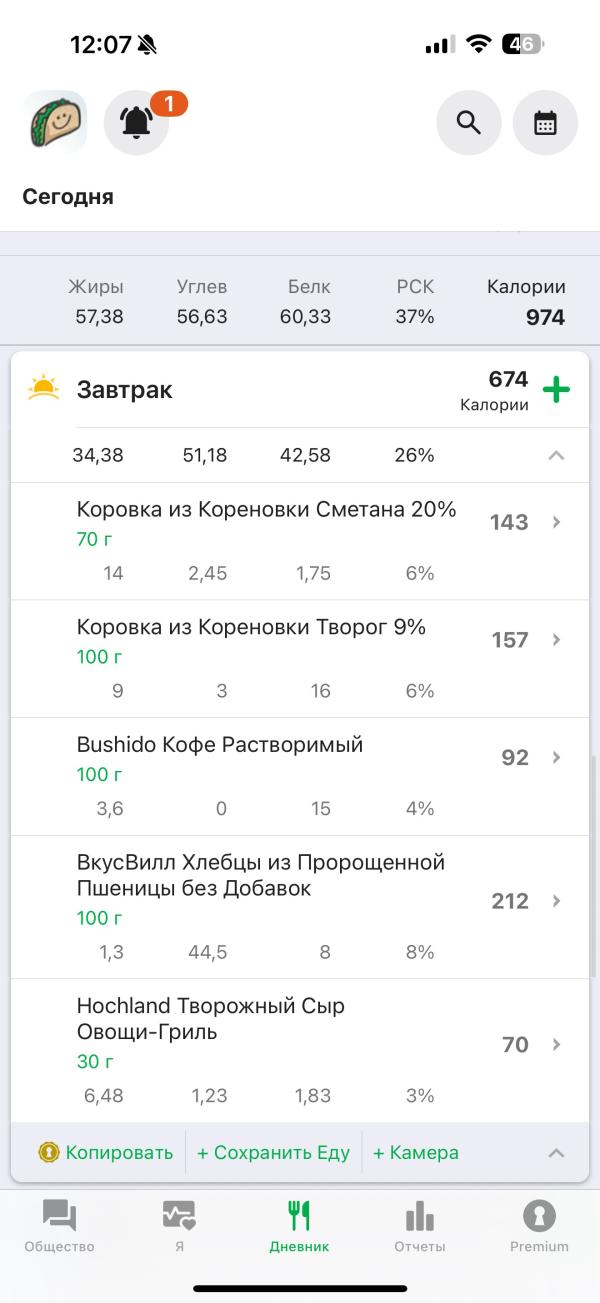Tap the taco profile avatar
600x1303 pixels.
[55, 122]
